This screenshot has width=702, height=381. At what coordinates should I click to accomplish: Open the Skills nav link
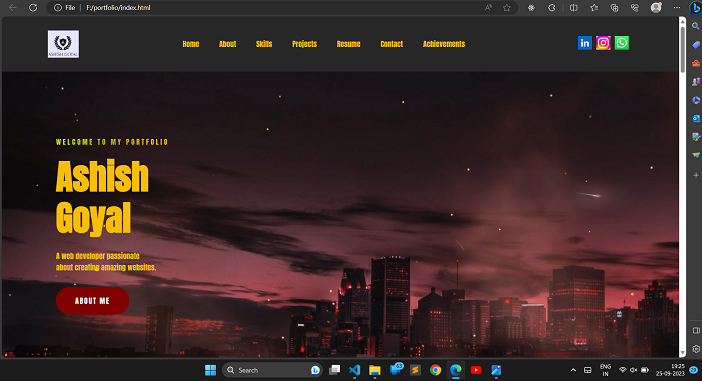(x=264, y=44)
